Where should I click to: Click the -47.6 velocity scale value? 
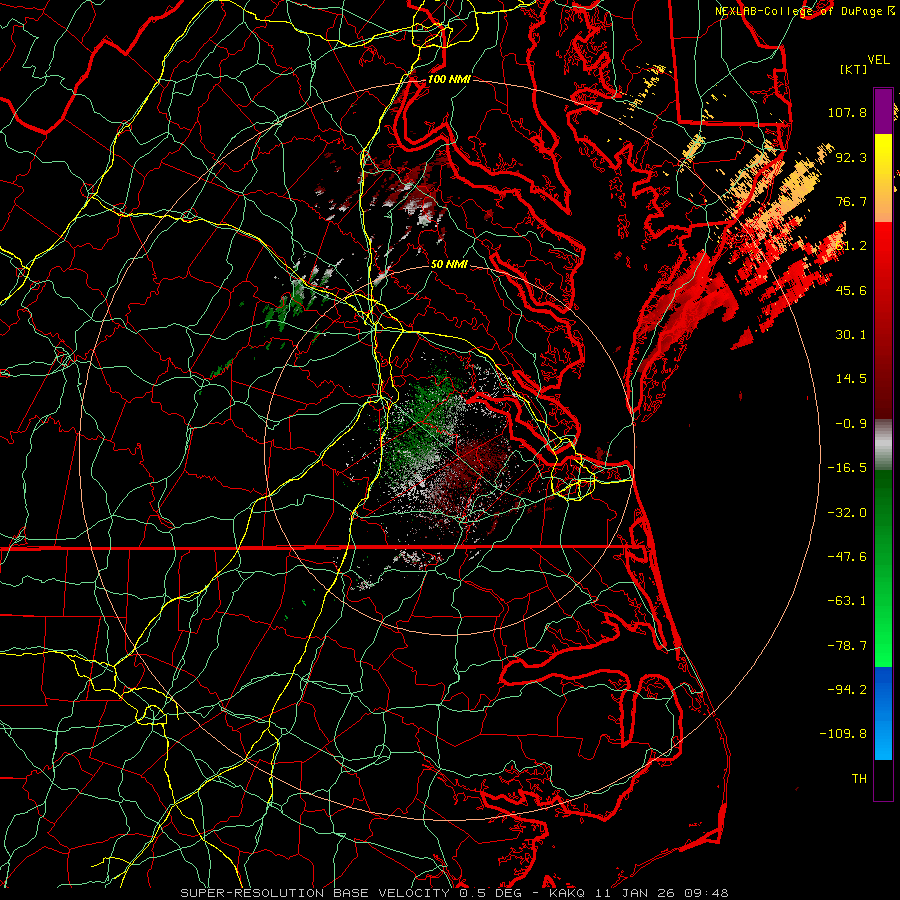(x=847, y=557)
